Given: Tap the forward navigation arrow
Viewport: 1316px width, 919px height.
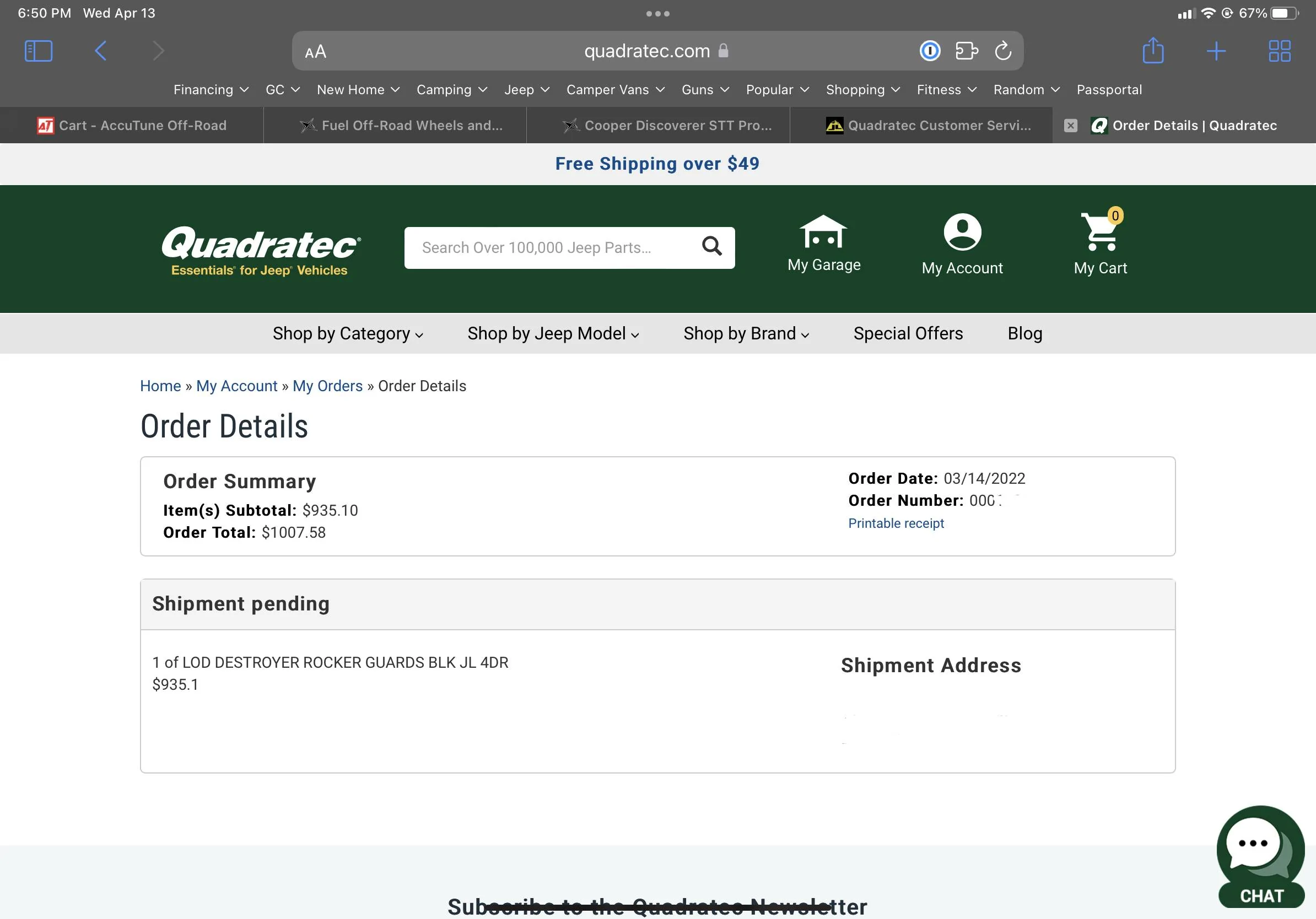Looking at the screenshot, I should pyautogui.click(x=159, y=51).
